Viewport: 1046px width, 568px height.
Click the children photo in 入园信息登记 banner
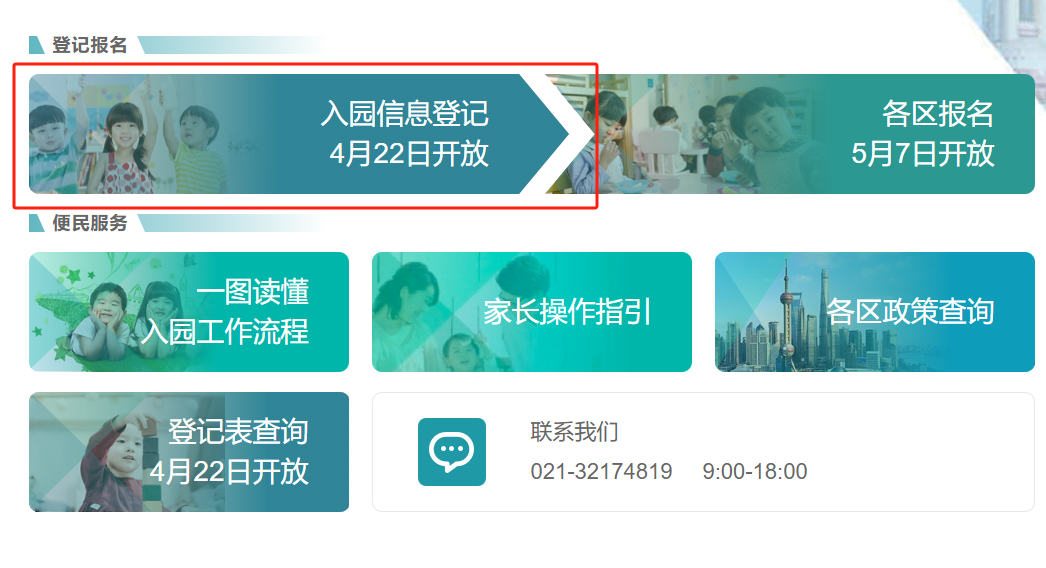127,134
